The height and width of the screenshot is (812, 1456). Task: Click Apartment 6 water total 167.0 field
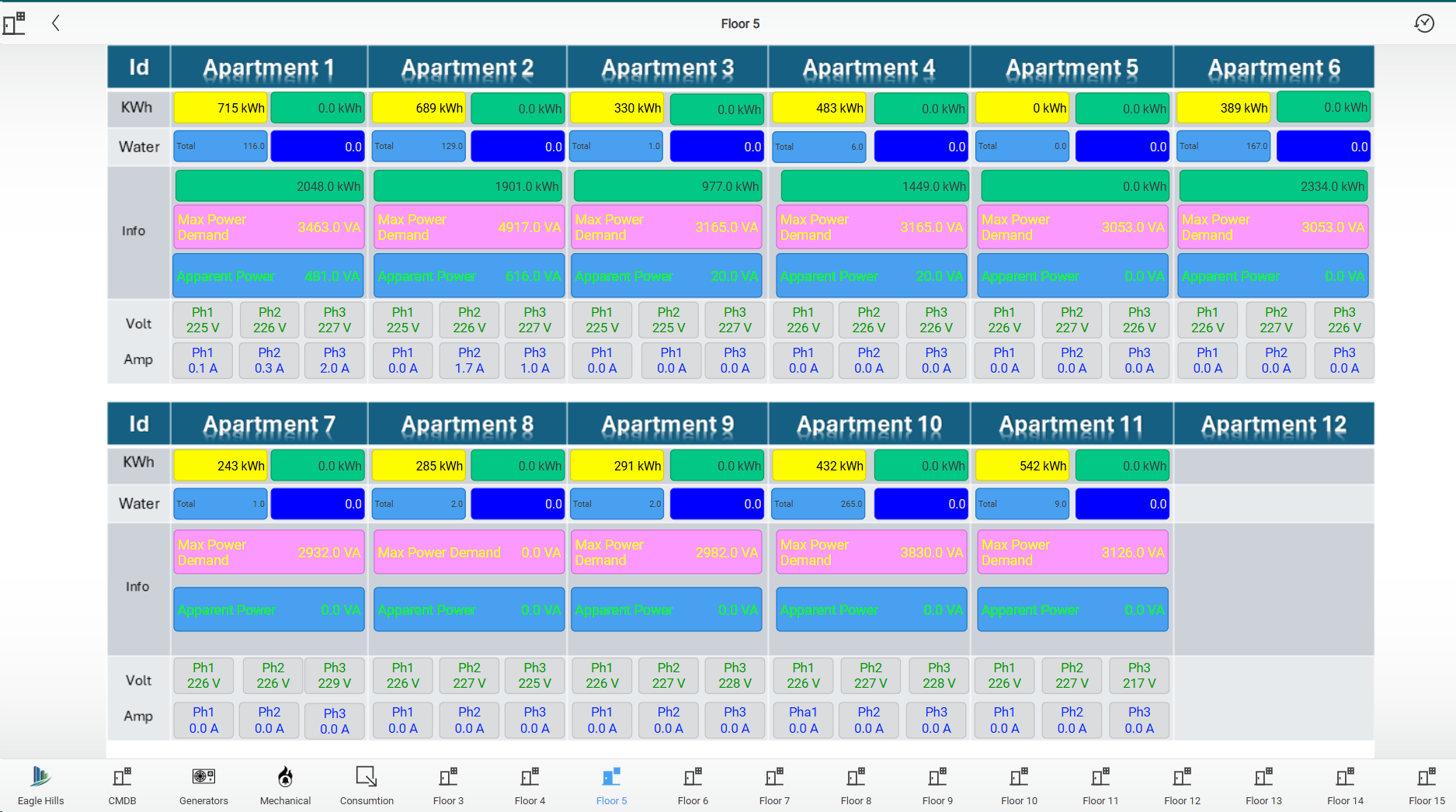click(1224, 147)
